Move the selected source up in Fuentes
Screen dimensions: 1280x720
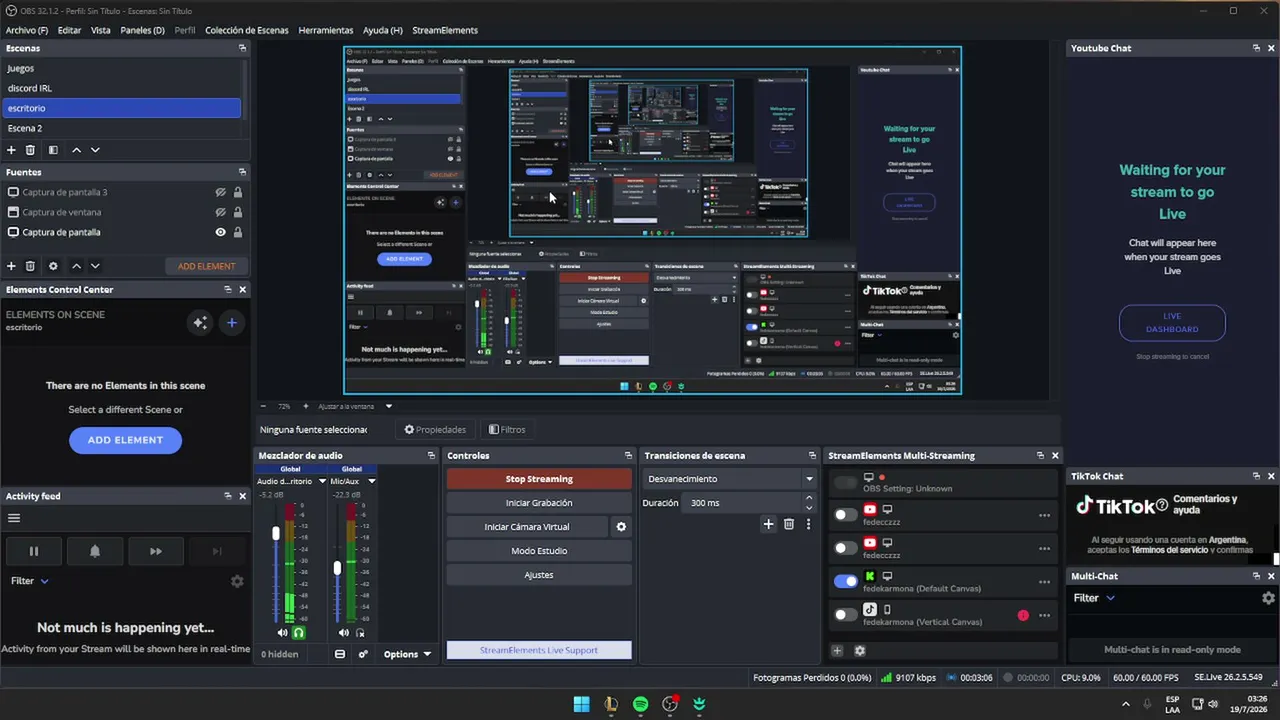[76, 266]
